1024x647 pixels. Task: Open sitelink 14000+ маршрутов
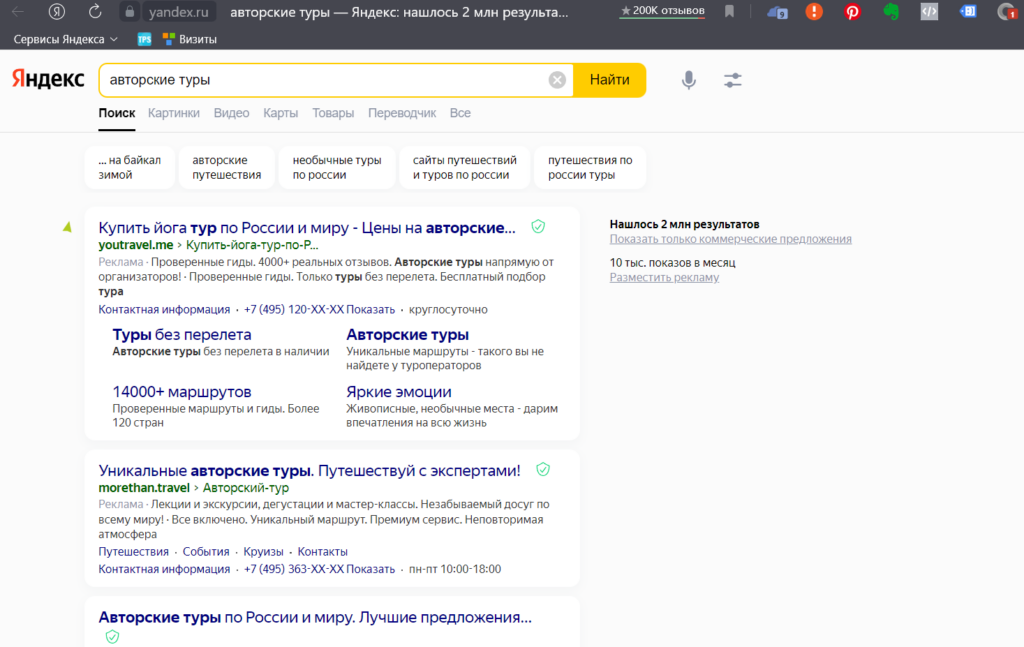tap(182, 392)
